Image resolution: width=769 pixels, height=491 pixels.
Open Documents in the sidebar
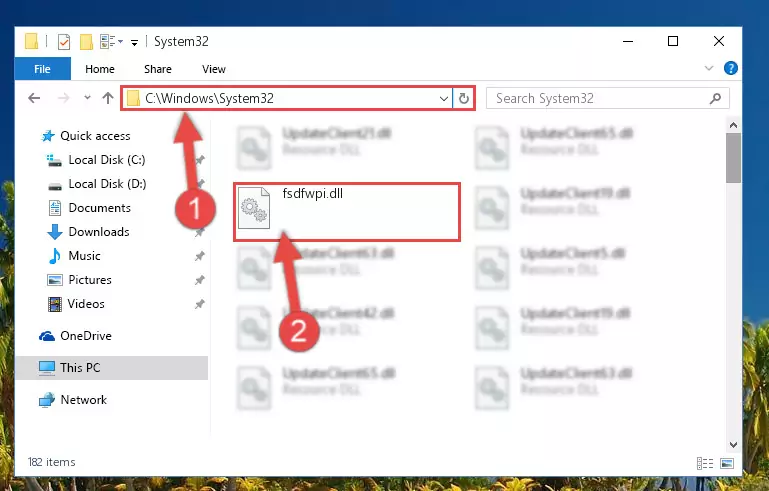pyautogui.click(x=100, y=208)
